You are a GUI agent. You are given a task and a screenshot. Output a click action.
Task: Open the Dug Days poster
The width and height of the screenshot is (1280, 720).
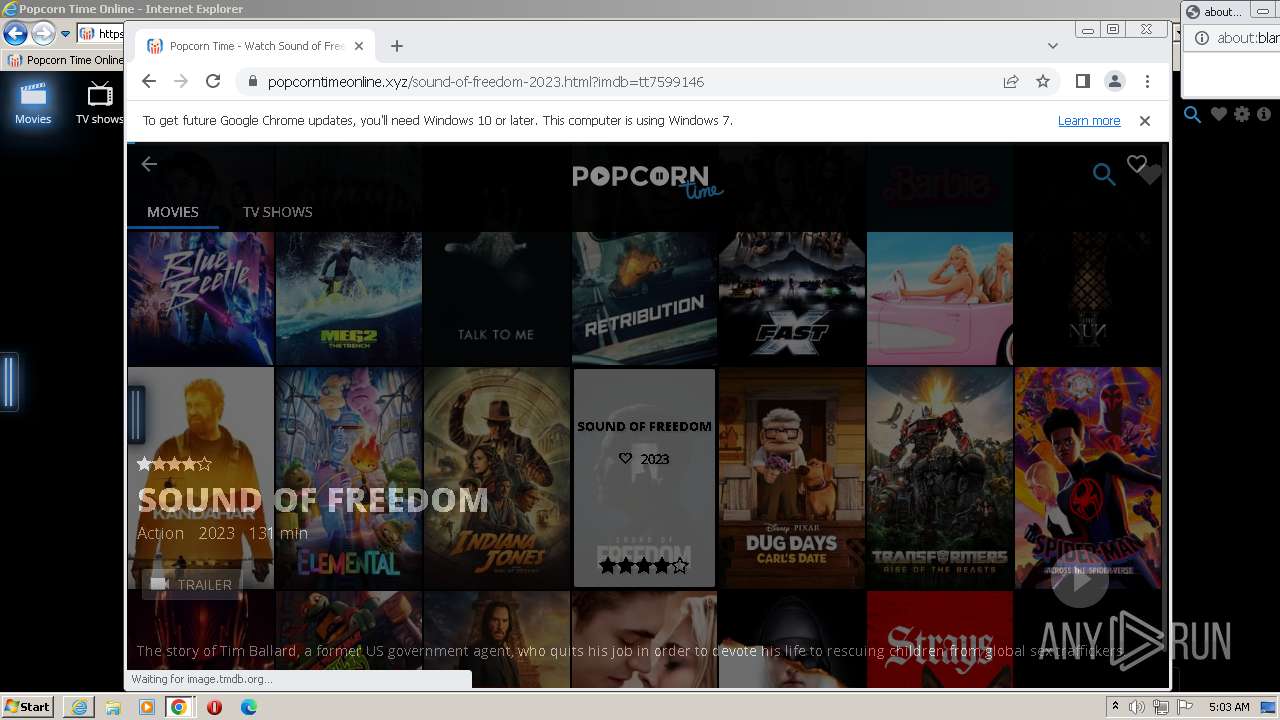coord(792,478)
